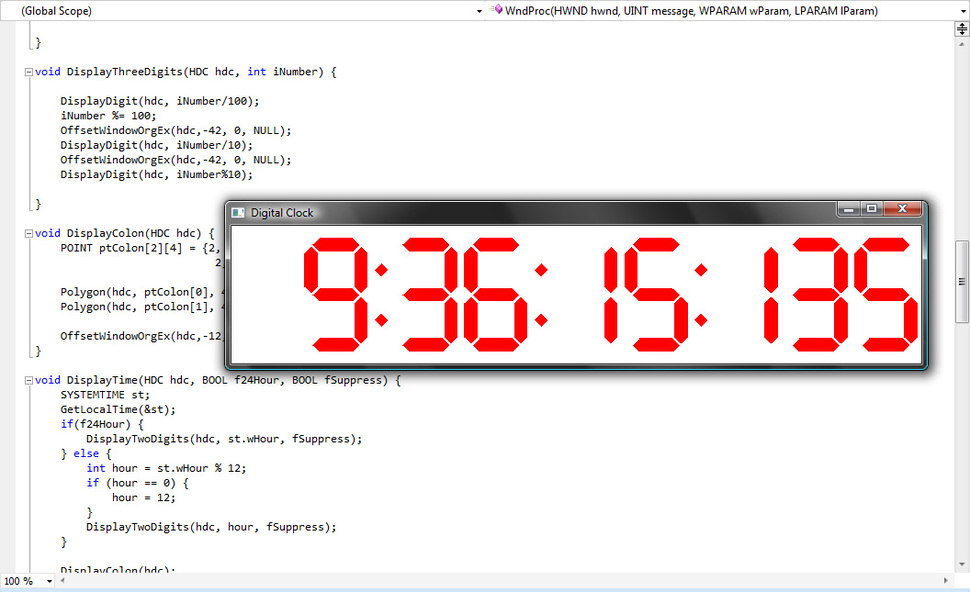Minimize the Digital Clock window
Screen dimensions: 970x592
click(x=849, y=209)
